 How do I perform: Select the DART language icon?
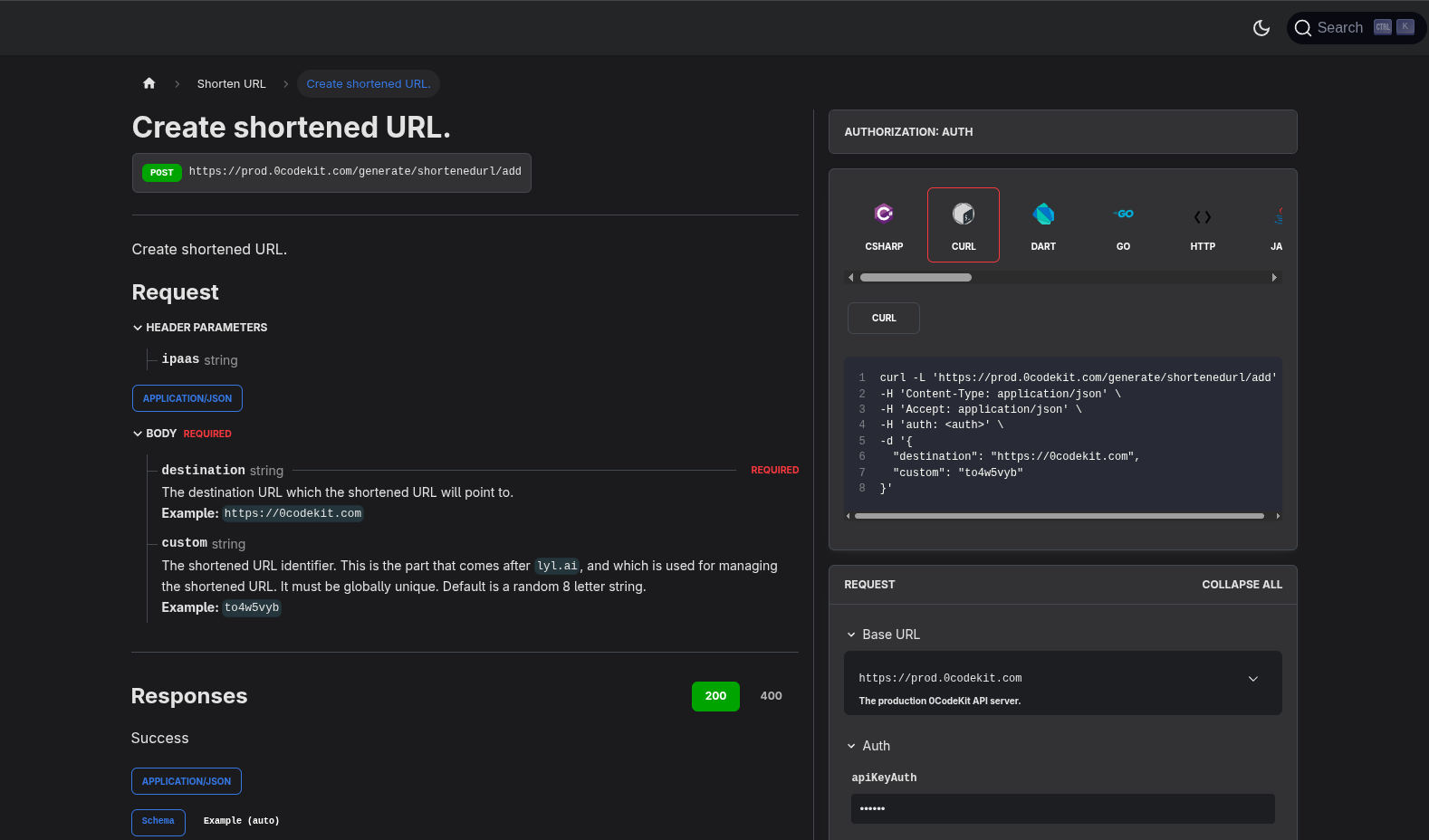[1043, 224]
